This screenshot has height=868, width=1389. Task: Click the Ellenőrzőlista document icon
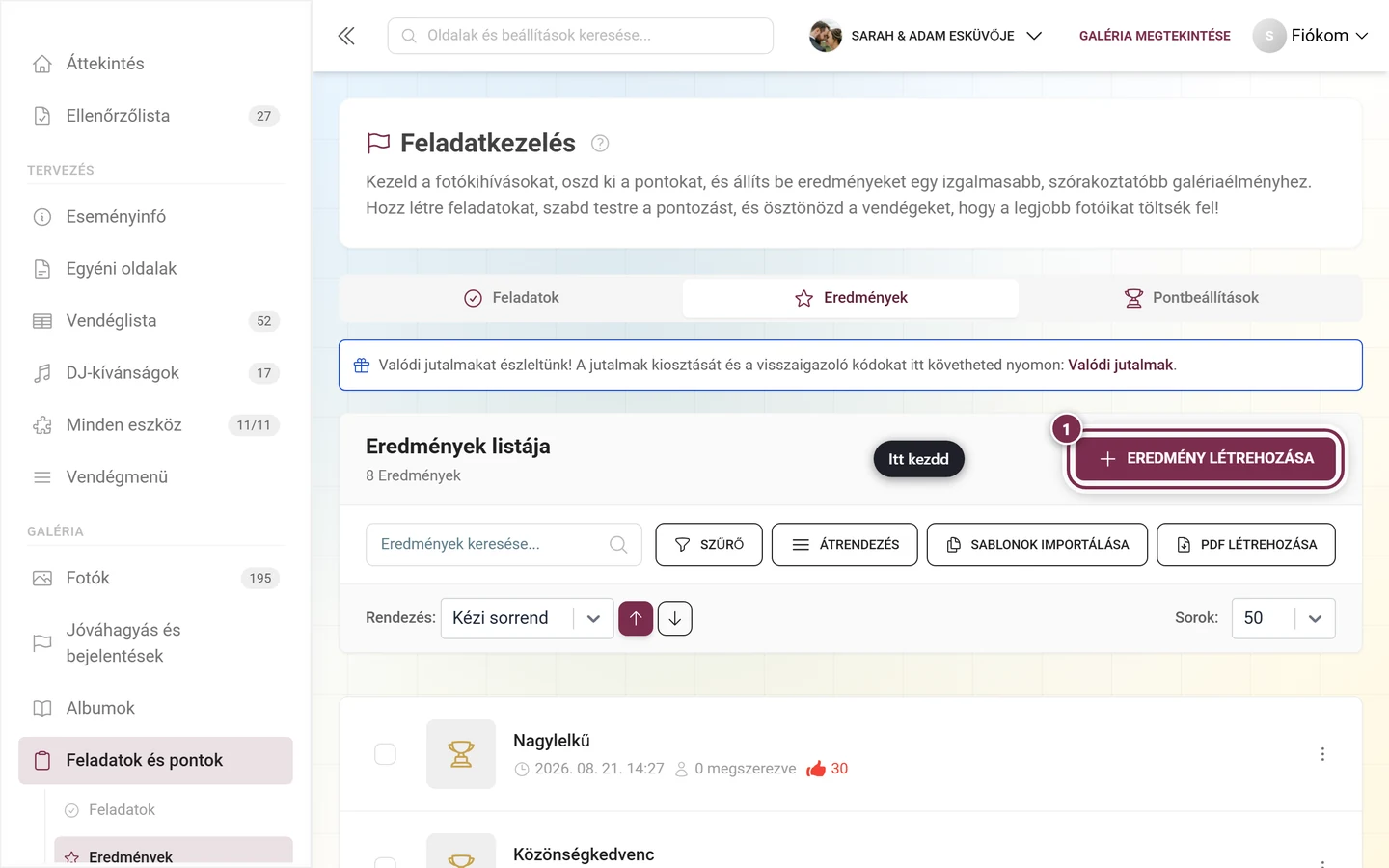pyautogui.click(x=42, y=116)
